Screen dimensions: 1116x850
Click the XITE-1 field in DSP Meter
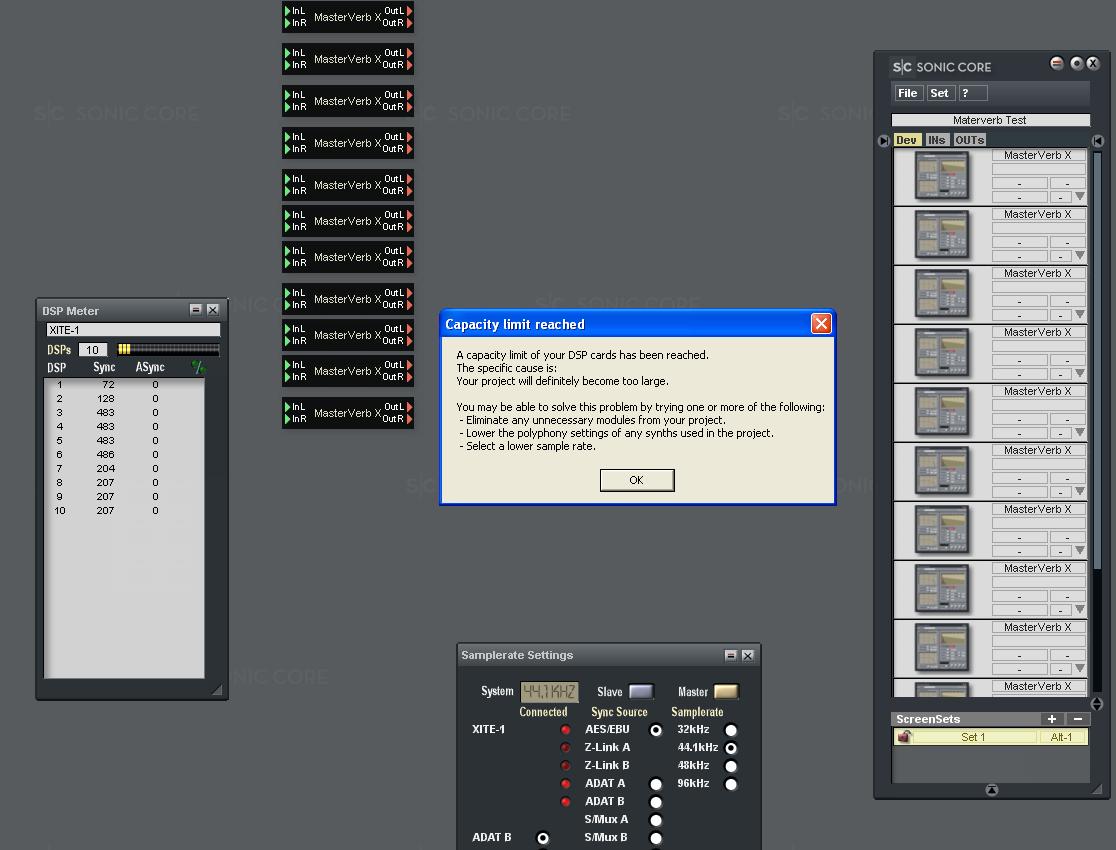click(132, 330)
